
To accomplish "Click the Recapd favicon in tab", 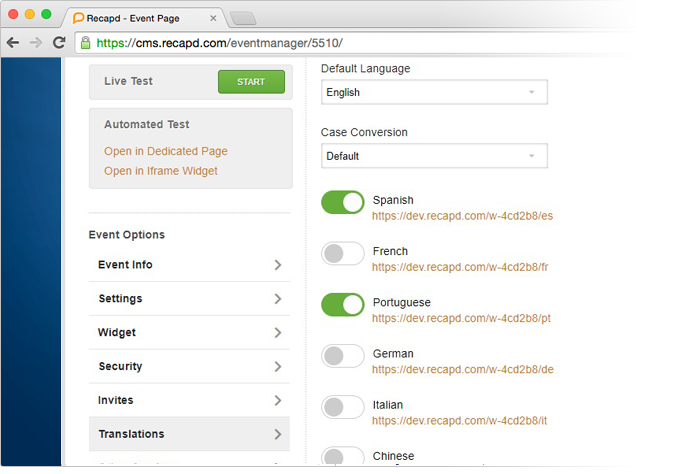I will tap(78, 18).
